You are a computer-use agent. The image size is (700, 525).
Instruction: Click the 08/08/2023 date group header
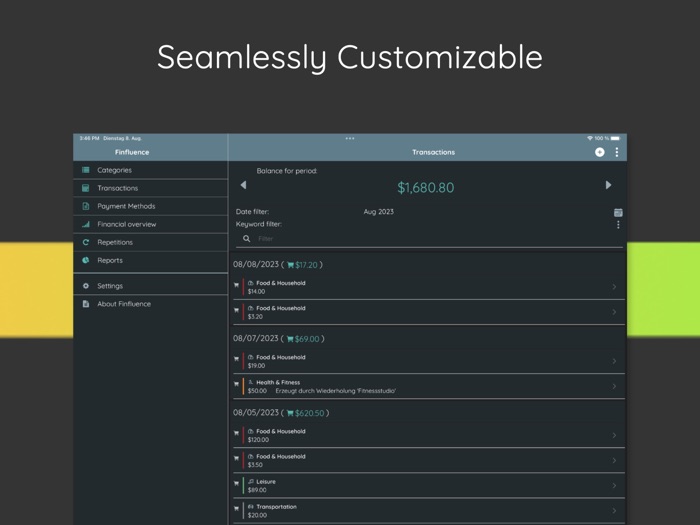click(278, 265)
